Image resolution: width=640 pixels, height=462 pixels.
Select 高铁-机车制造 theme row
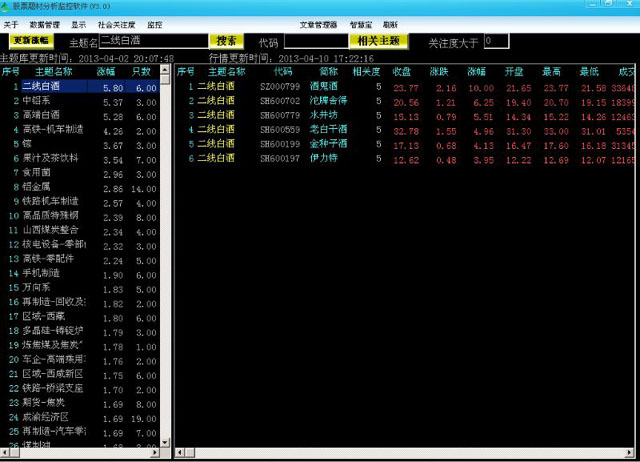tap(80, 130)
